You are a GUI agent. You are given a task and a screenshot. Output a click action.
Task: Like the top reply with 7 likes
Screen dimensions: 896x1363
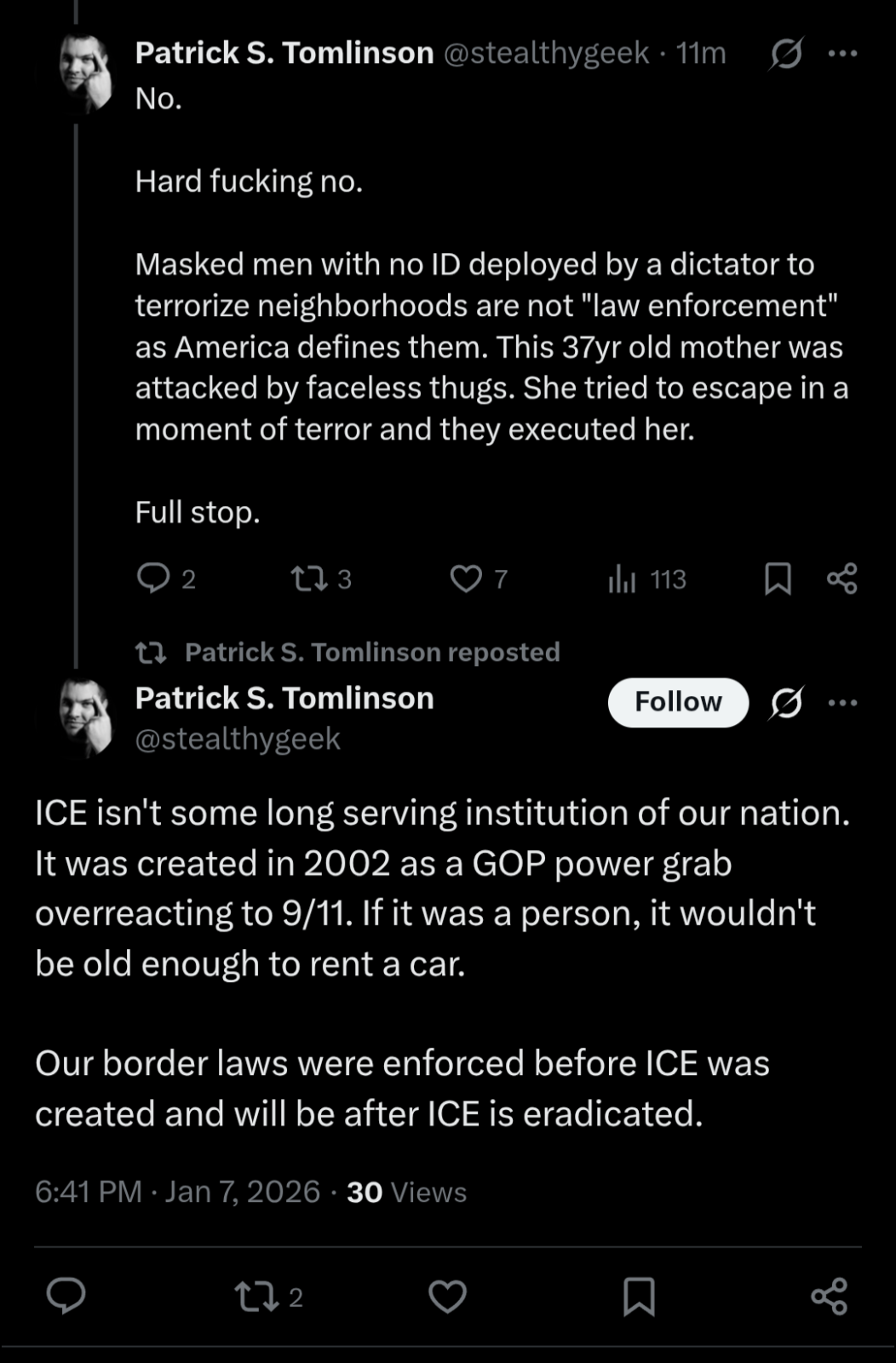(x=478, y=580)
